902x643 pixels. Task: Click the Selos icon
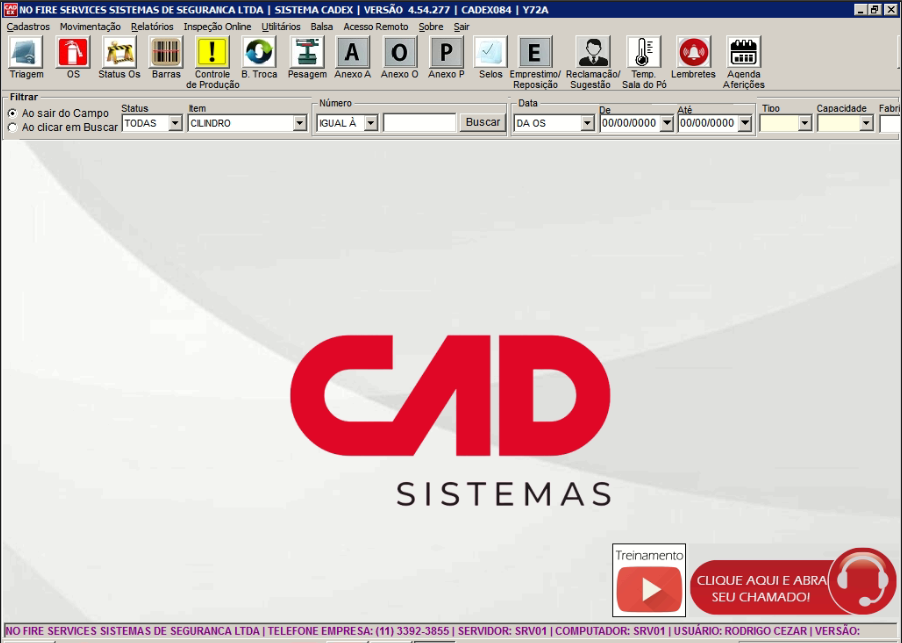[491, 52]
